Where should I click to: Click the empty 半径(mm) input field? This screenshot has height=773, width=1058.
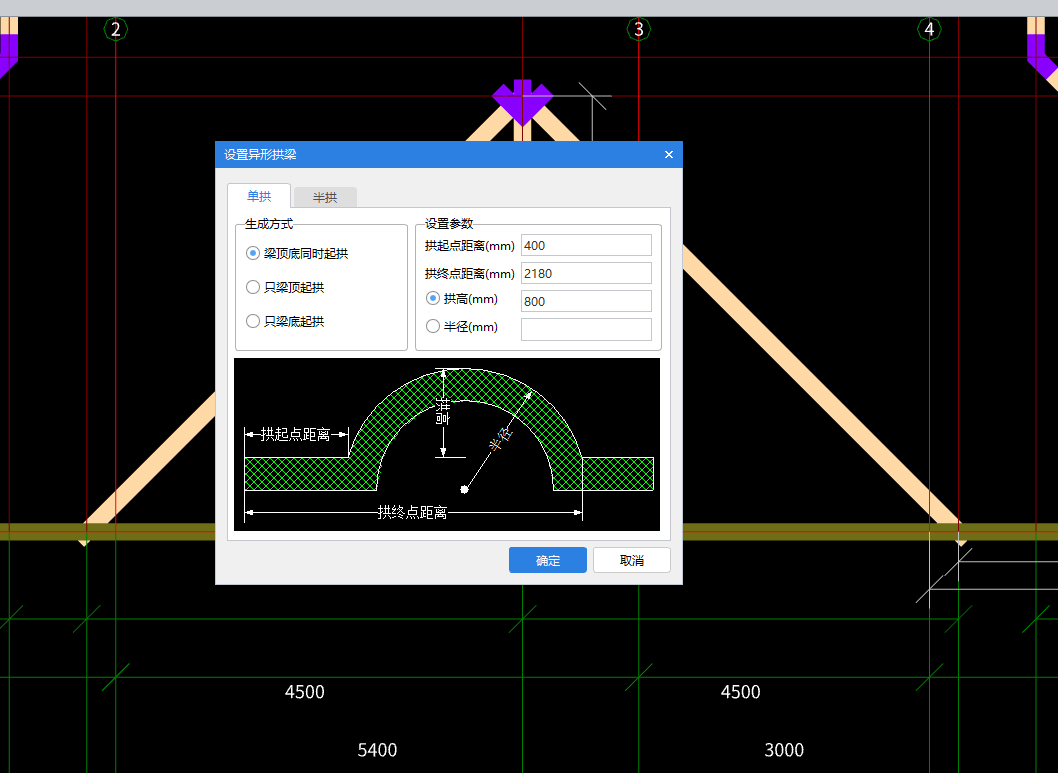point(586,329)
